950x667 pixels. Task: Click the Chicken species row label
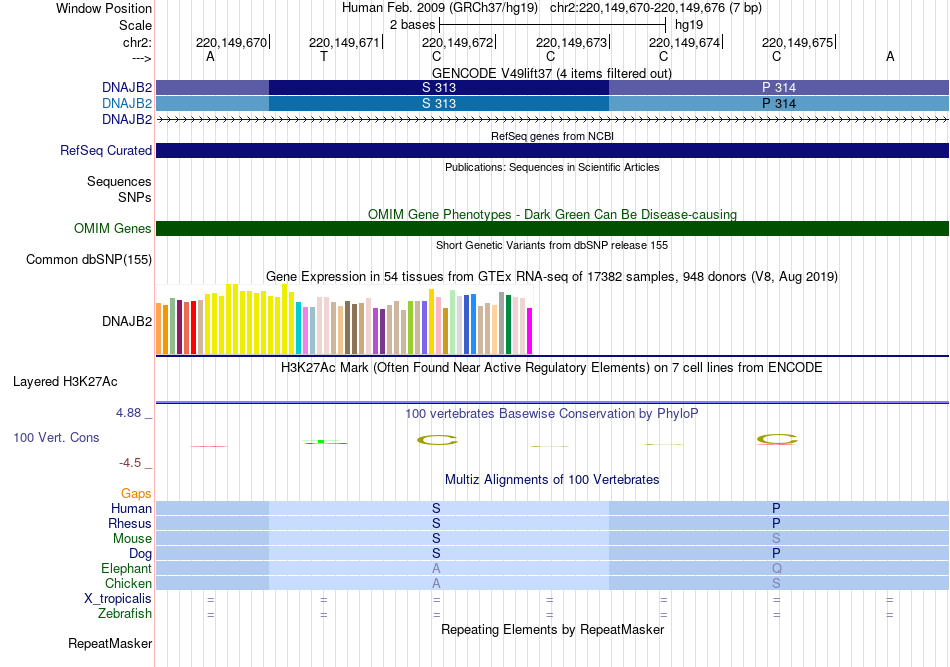pos(128,583)
